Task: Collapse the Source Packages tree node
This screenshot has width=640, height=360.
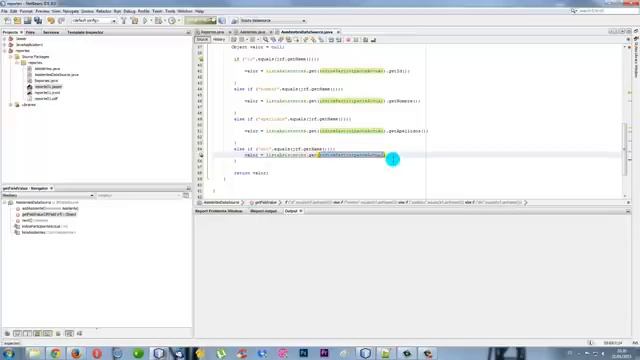Action: (x=11, y=57)
